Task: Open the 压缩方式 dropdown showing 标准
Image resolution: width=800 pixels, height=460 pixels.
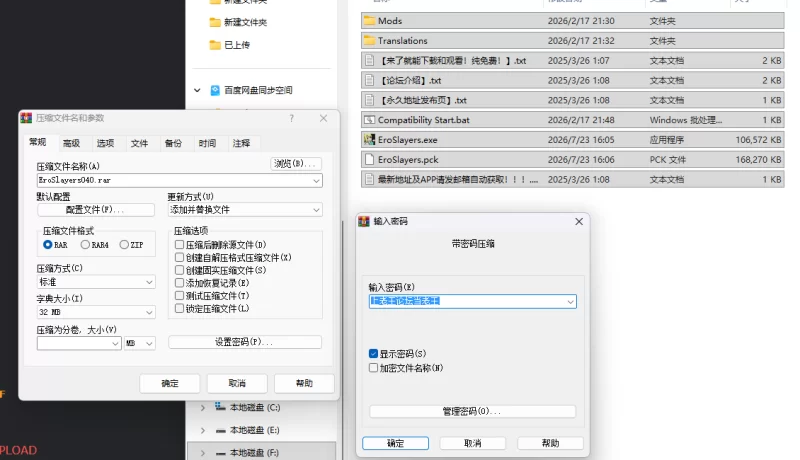Action: 96,282
